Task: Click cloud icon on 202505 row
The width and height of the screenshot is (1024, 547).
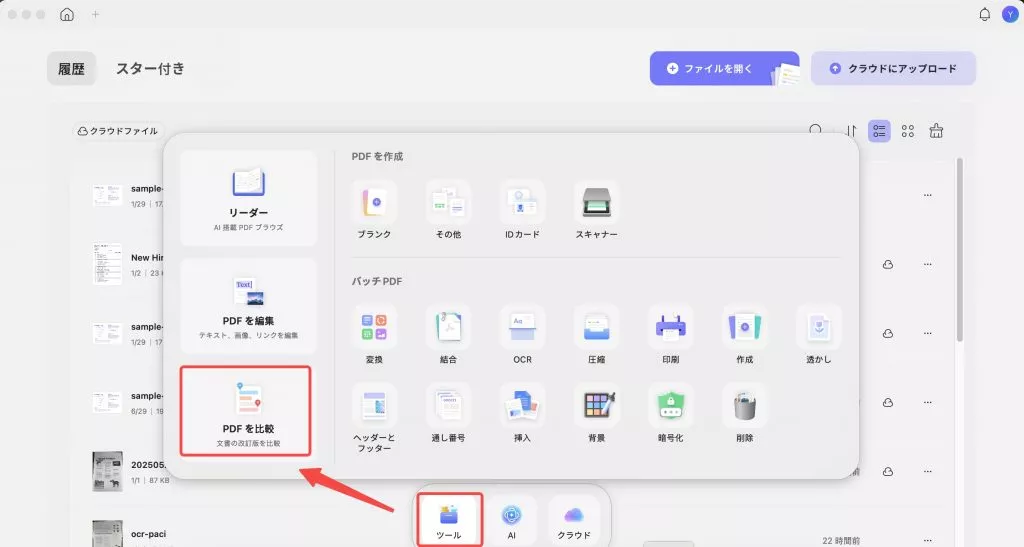Action: 888,471
